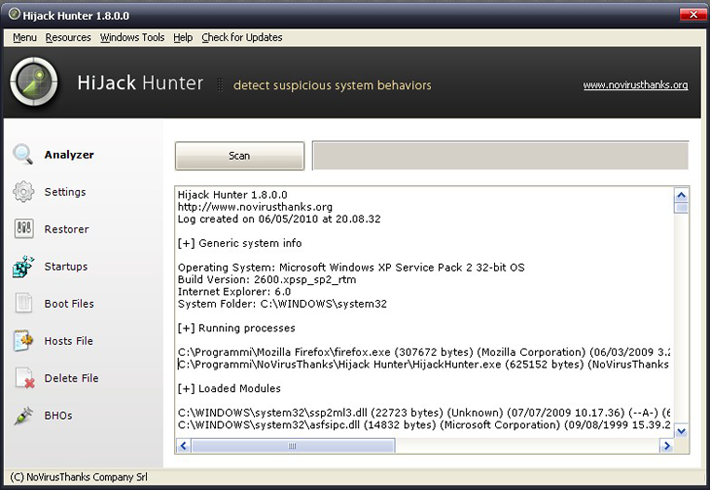Click the '[+] Loaded Modules' line
The image size is (710, 490).
pyautogui.click(x=229, y=389)
